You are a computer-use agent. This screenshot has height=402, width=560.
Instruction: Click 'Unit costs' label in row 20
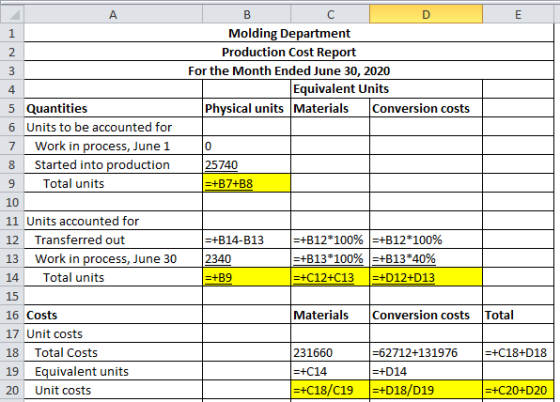tap(113, 390)
